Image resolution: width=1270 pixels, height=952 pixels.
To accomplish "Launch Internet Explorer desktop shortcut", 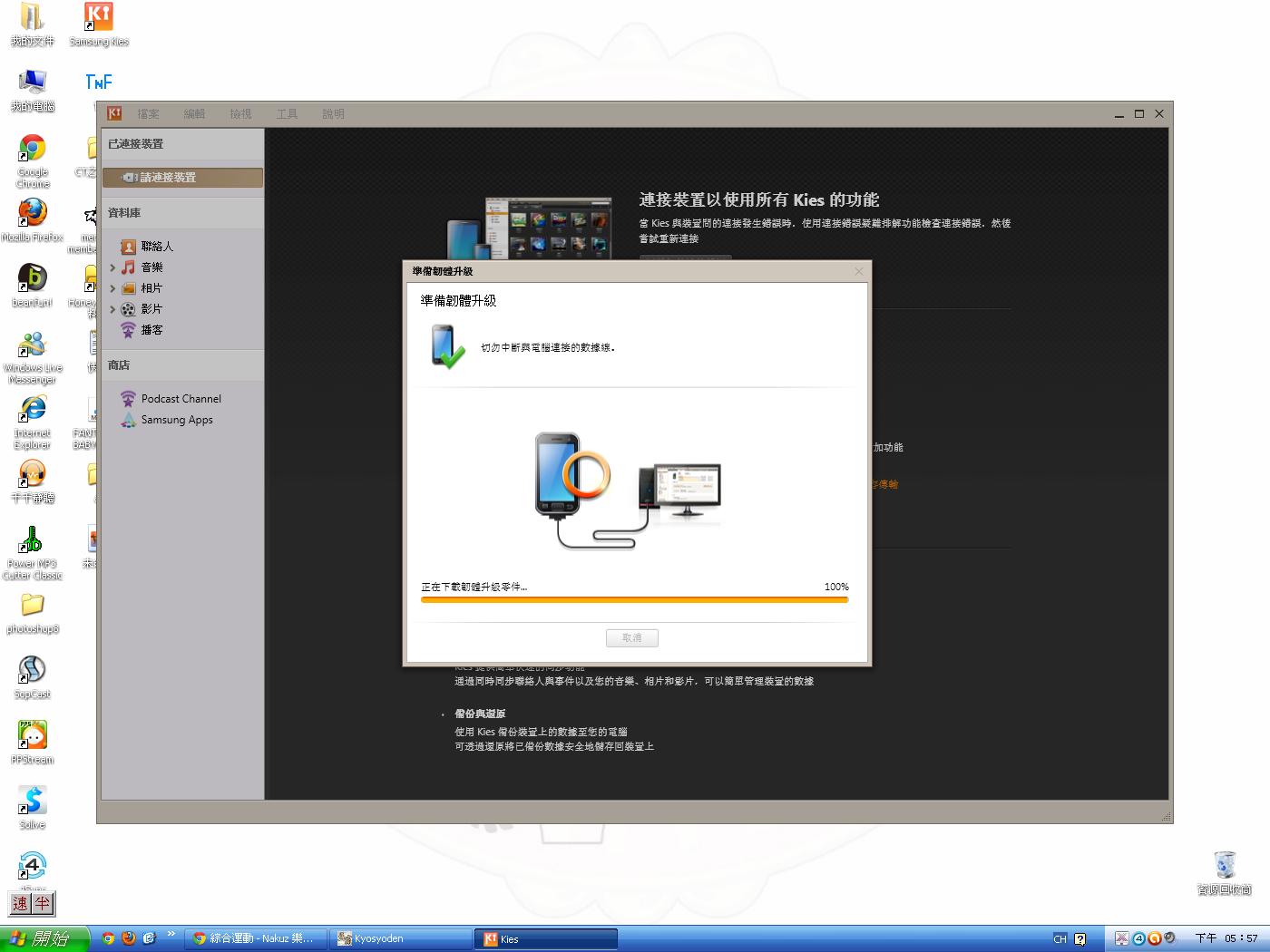I will (33, 423).
